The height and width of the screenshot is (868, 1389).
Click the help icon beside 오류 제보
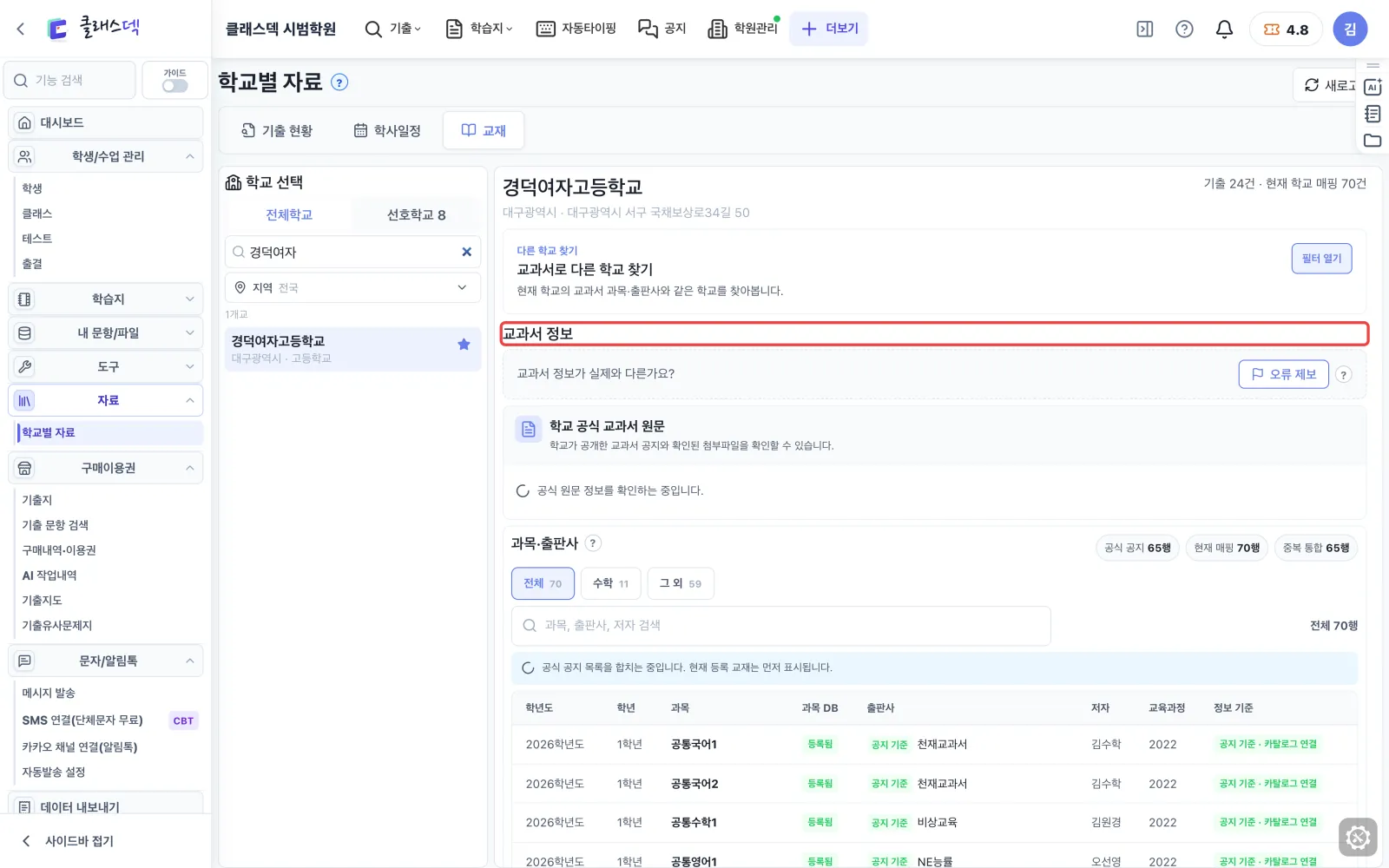coord(1343,375)
